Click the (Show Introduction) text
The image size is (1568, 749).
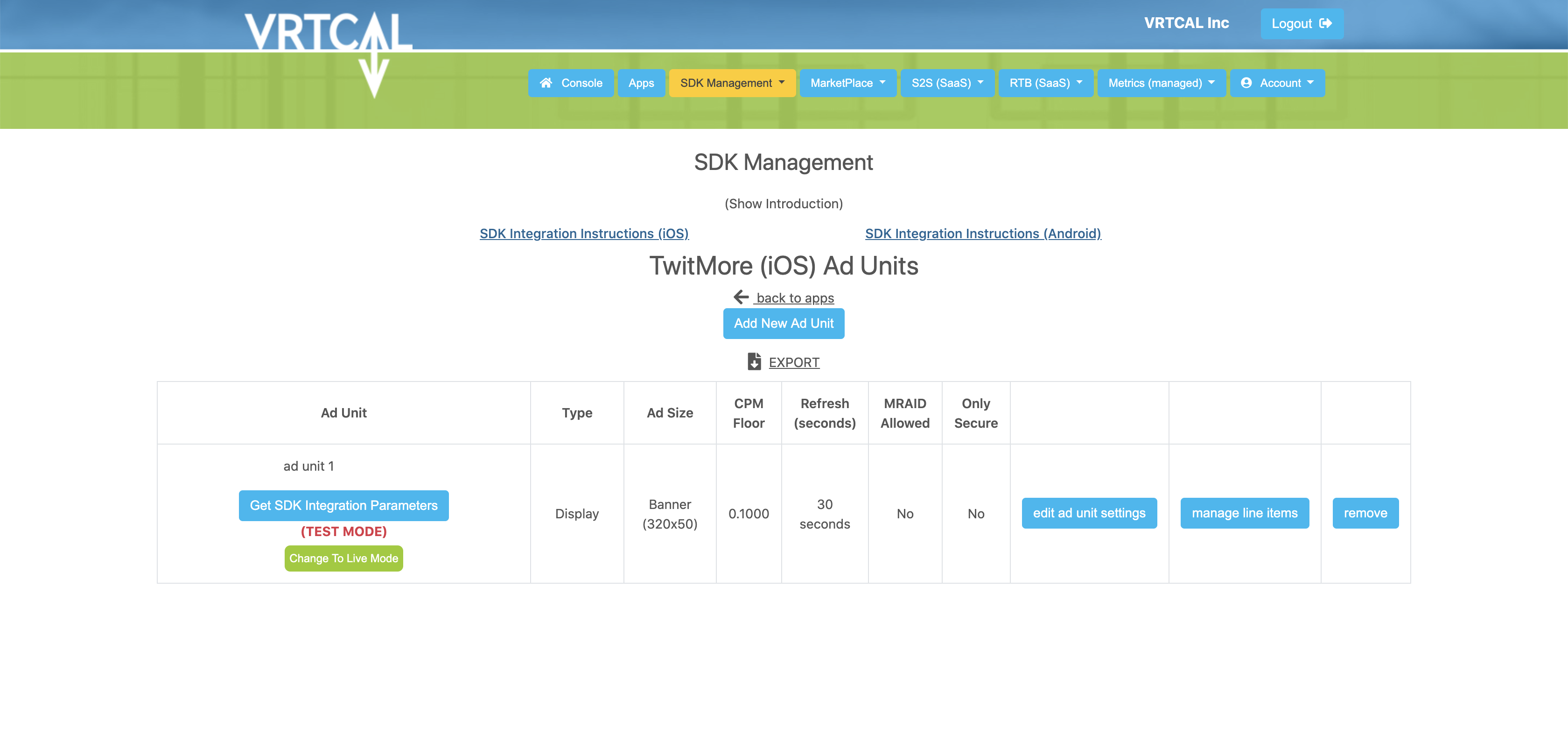[x=784, y=204]
